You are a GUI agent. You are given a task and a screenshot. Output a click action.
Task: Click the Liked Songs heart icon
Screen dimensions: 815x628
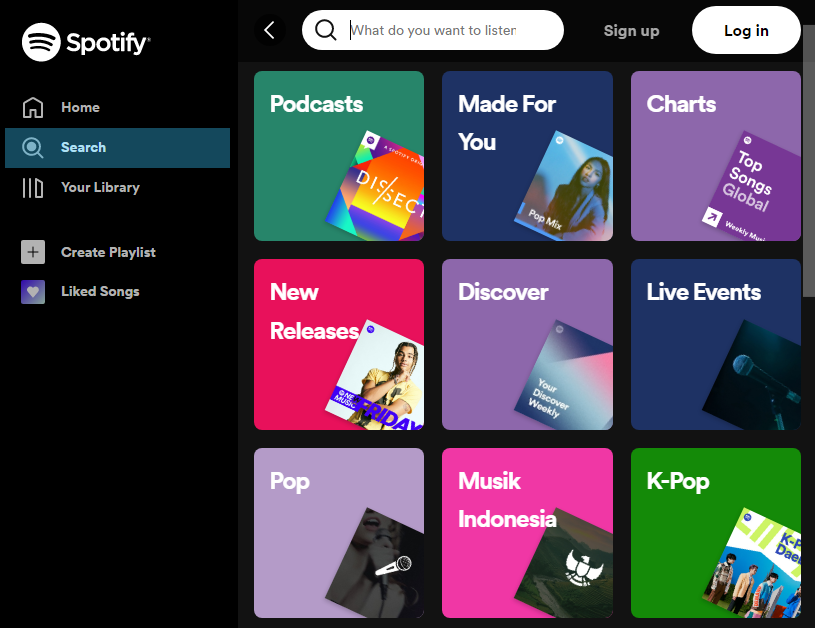tap(33, 292)
